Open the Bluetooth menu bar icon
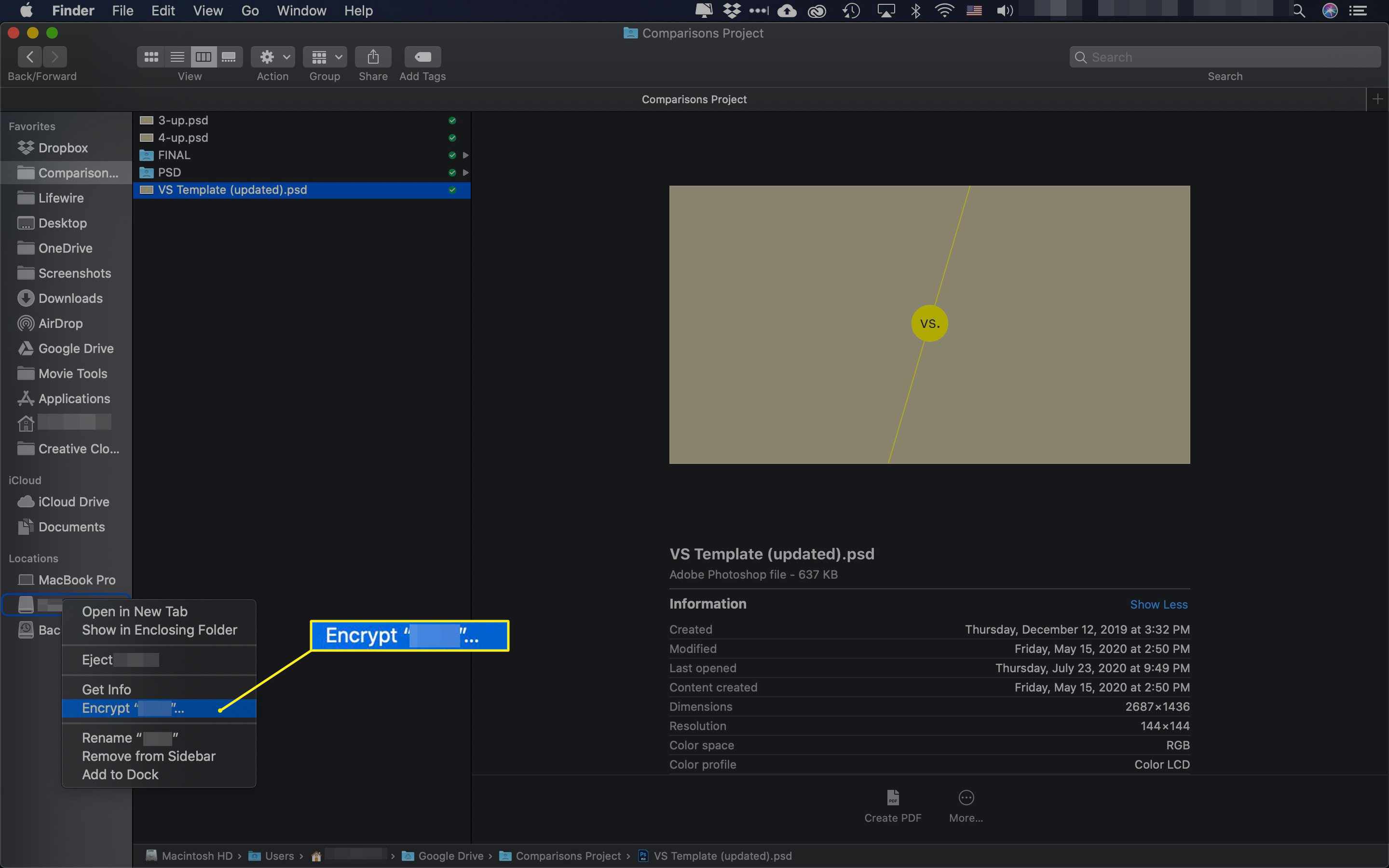This screenshot has width=1389, height=868. (x=915, y=10)
